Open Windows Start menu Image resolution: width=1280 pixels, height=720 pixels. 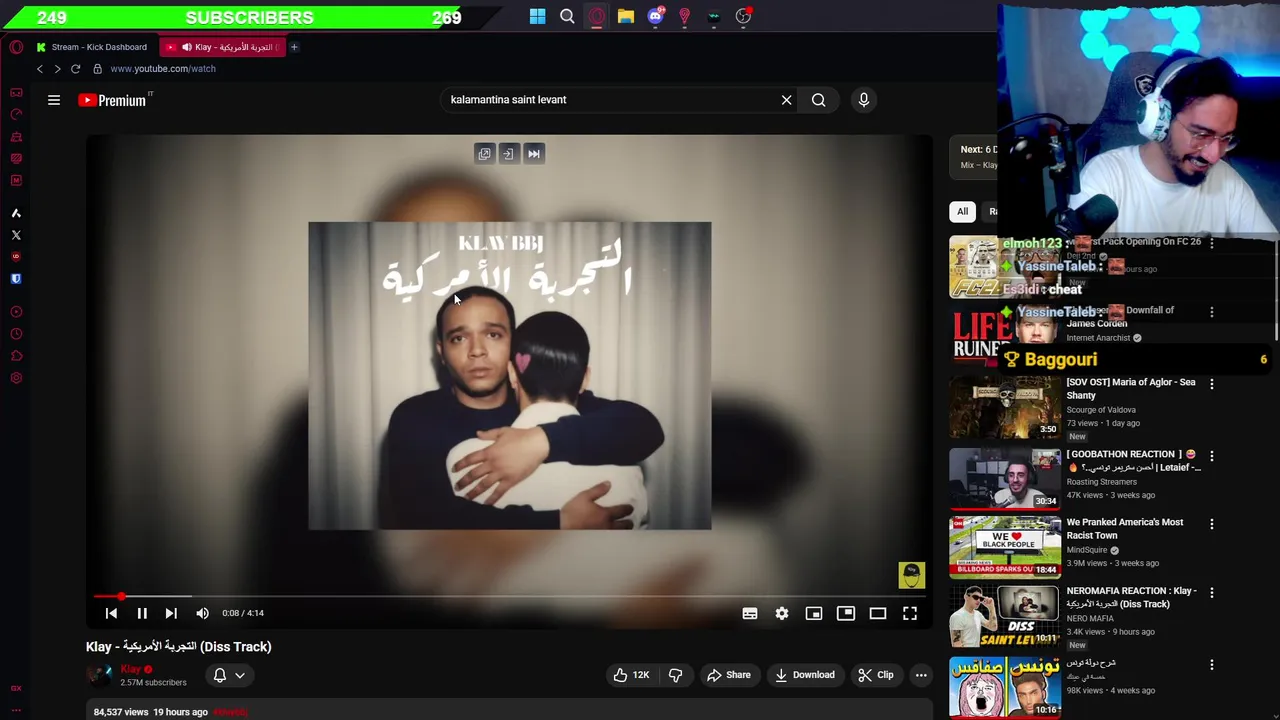(538, 16)
